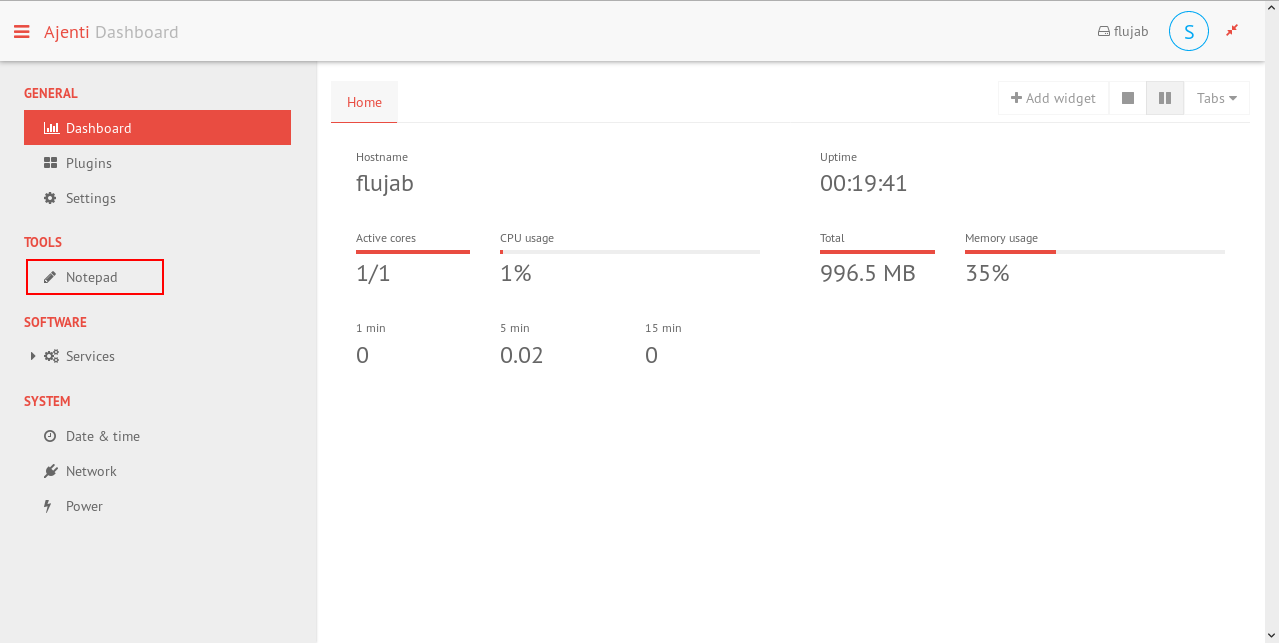Select single-column layout icon

pyautogui.click(x=1127, y=98)
